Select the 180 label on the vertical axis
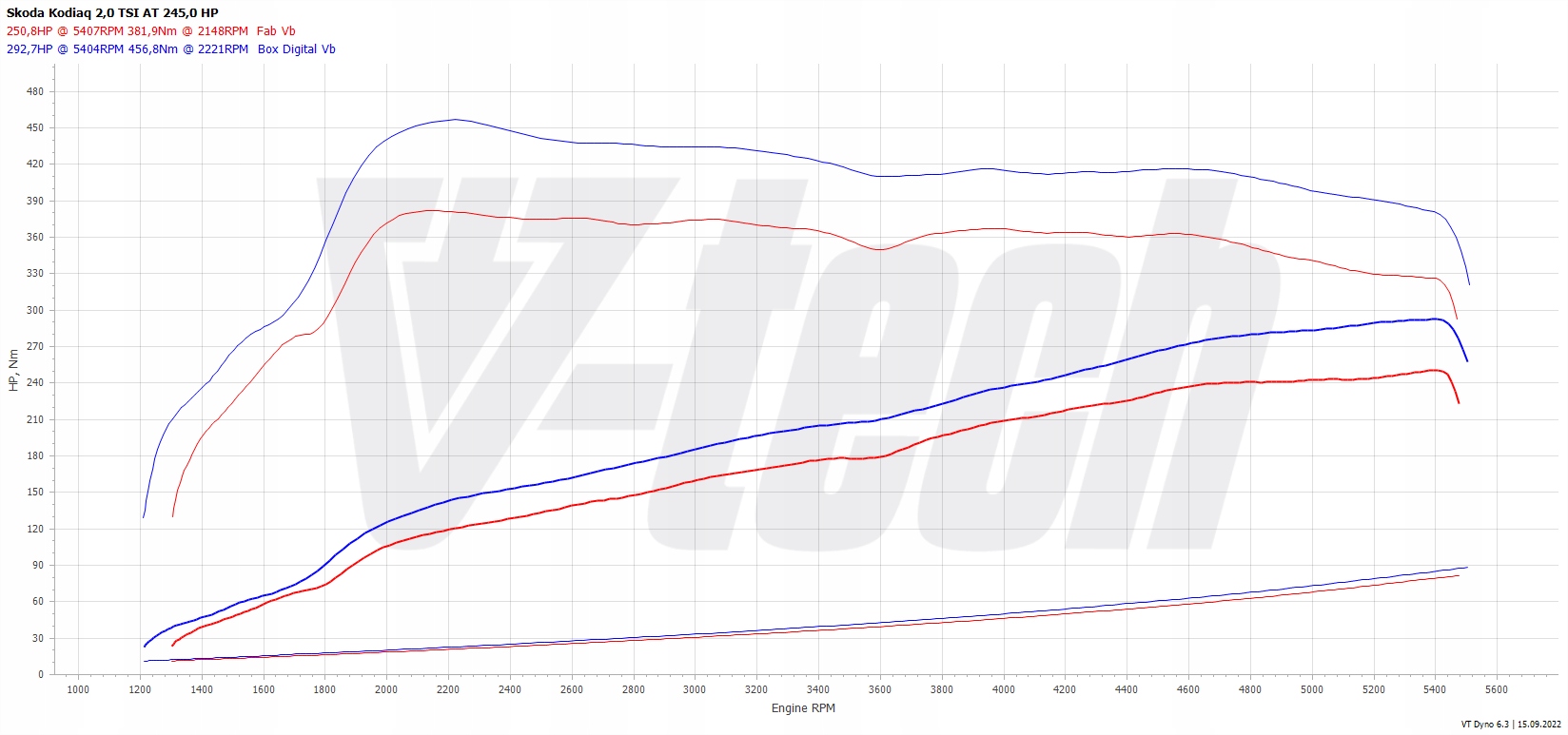This screenshot has width=1568, height=735. tap(35, 455)
